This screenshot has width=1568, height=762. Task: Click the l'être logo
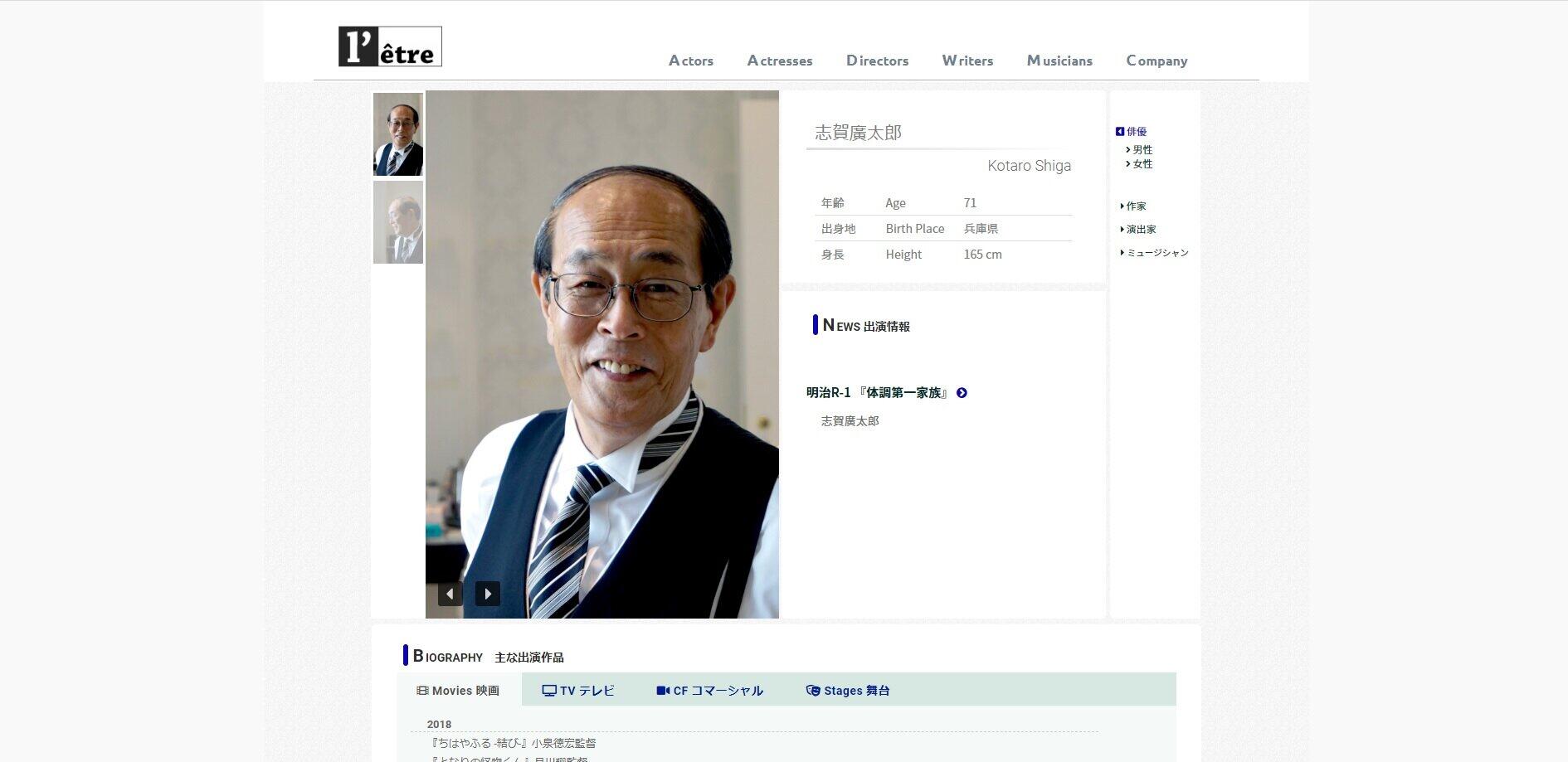[390, 46]
